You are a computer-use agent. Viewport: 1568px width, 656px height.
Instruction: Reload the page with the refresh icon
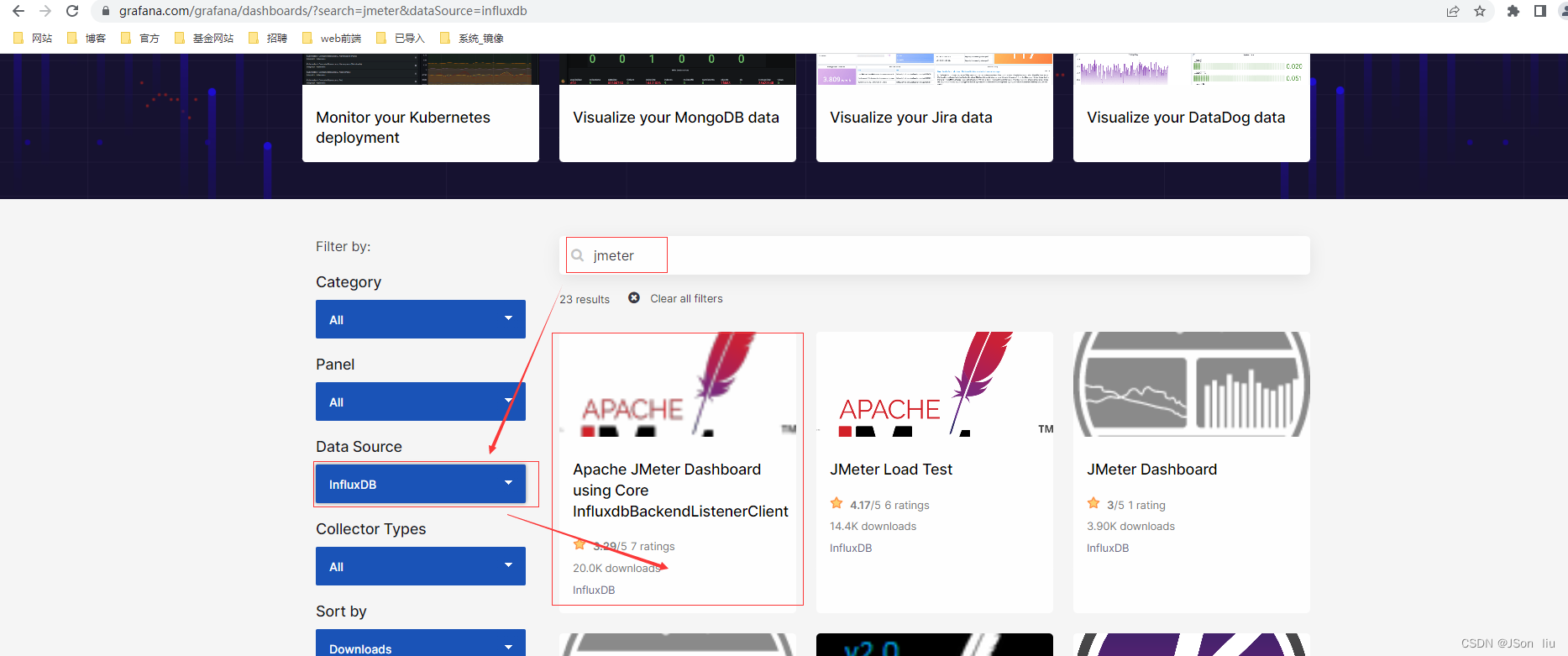point(72,11)
